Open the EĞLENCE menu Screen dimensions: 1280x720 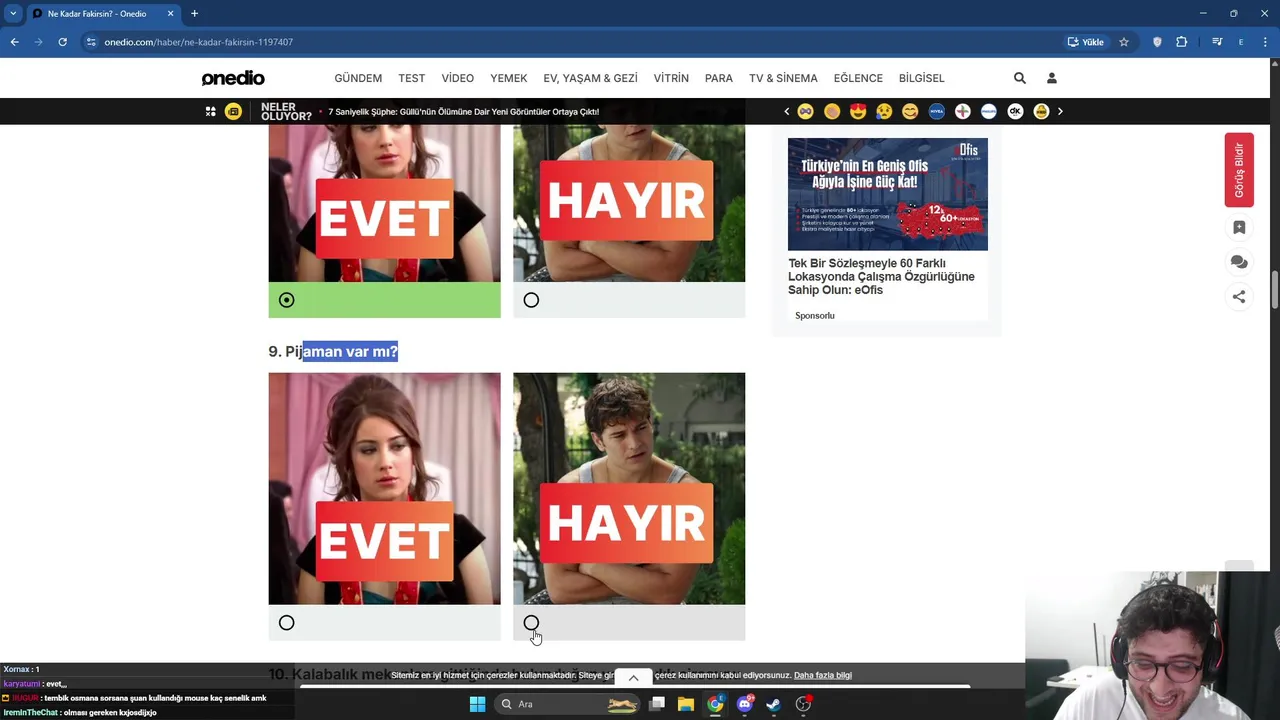tap(858, 78)
